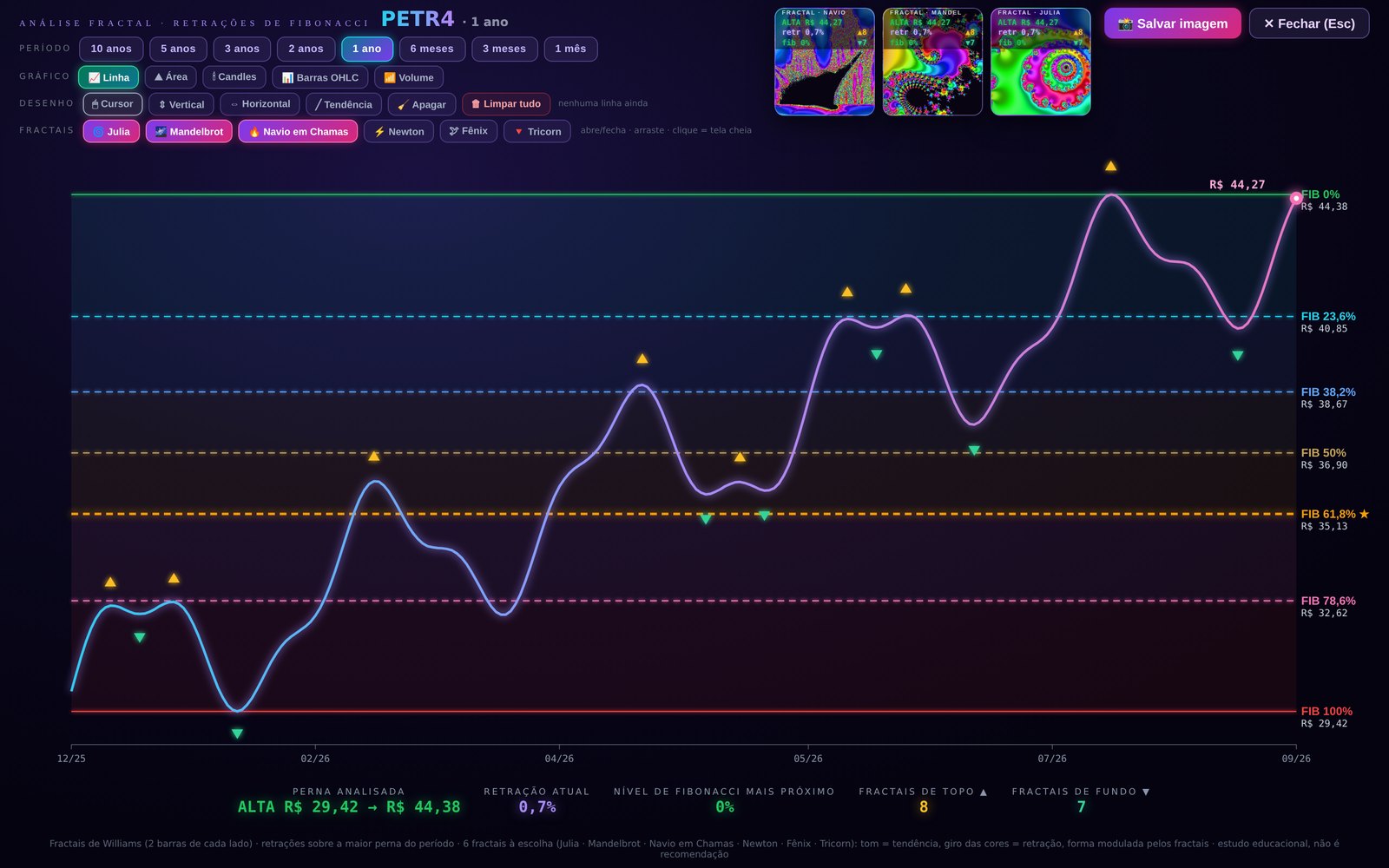The height and width of the screenshot is (868, 1389).
Task: Click the FIB 78,6% level label
Action: (1328, 601)
